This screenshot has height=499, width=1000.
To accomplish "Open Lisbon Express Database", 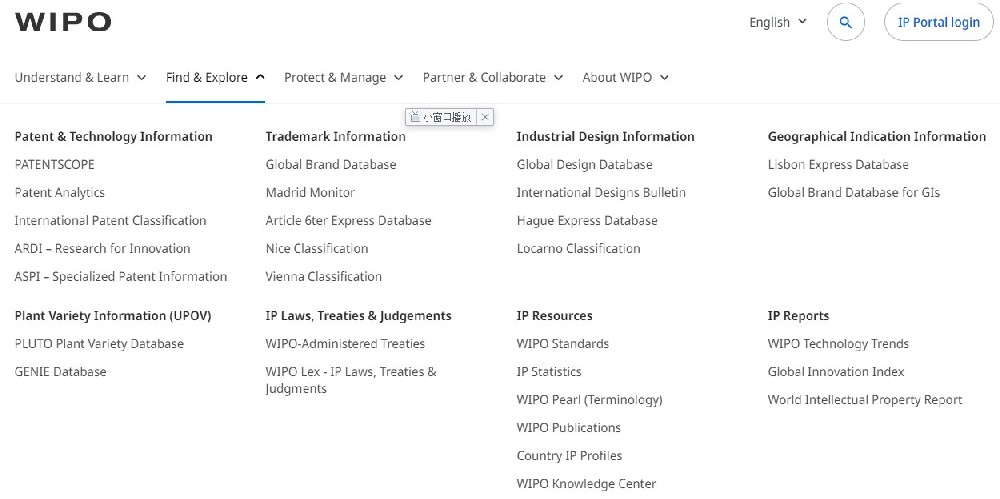I will click(x=838, y=165).
